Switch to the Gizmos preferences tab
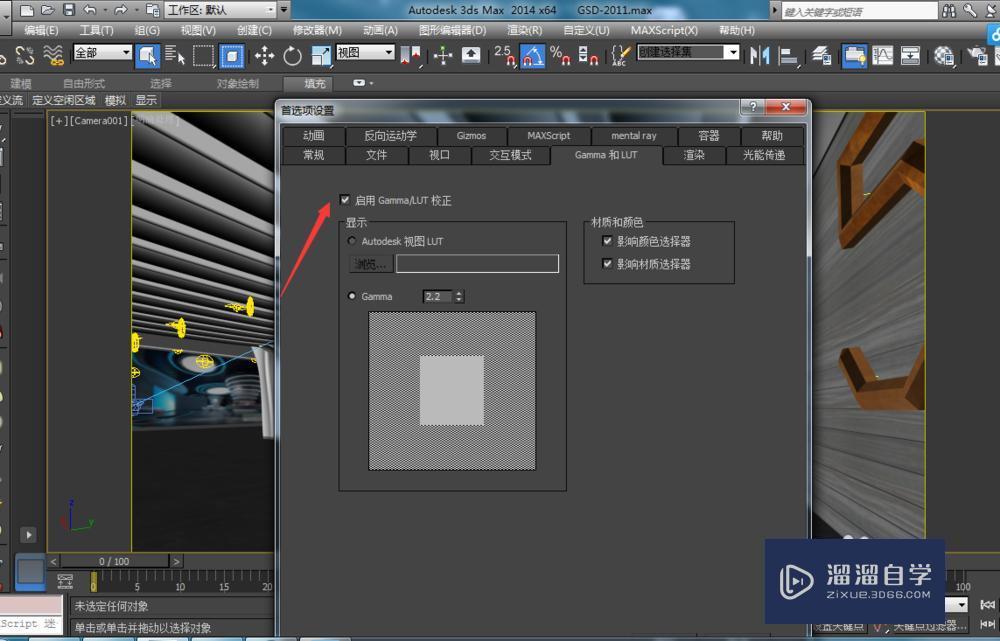1000x641 pixels. pos(471,135)
